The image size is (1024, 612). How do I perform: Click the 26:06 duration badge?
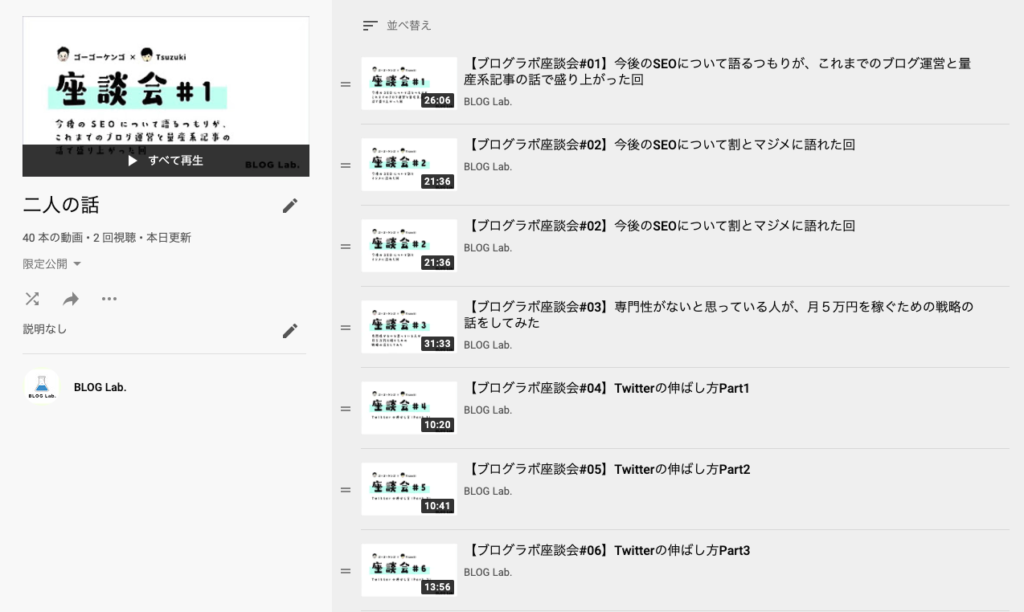437,101
